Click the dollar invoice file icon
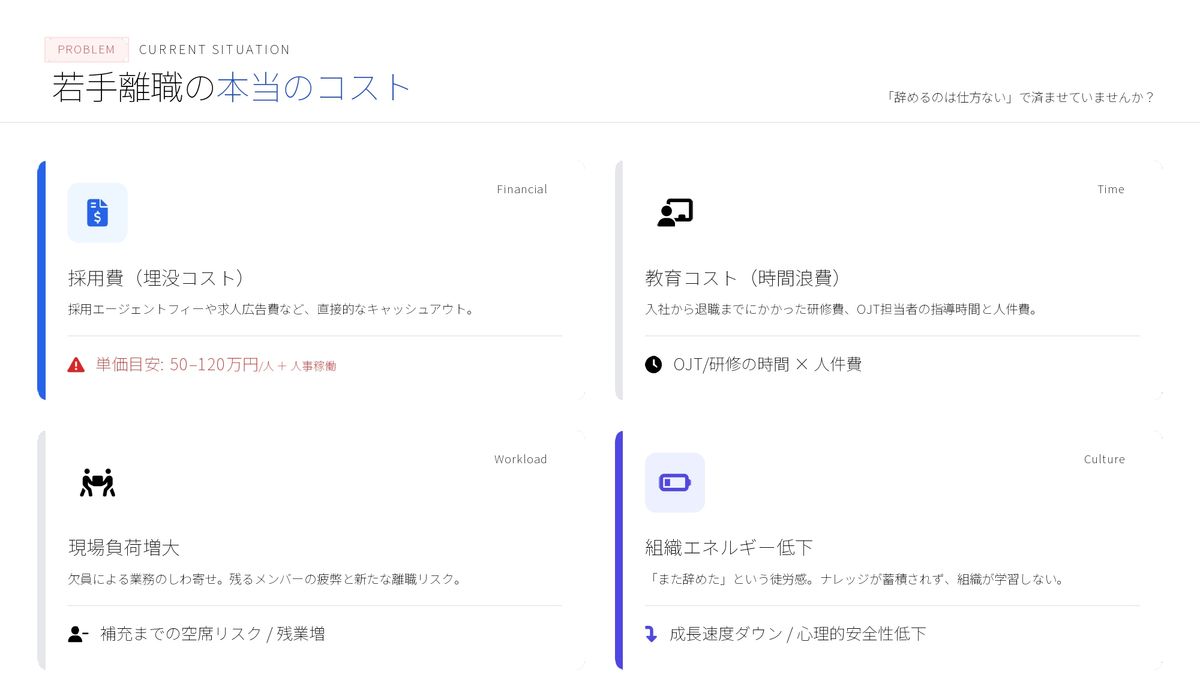 point(97,212)
